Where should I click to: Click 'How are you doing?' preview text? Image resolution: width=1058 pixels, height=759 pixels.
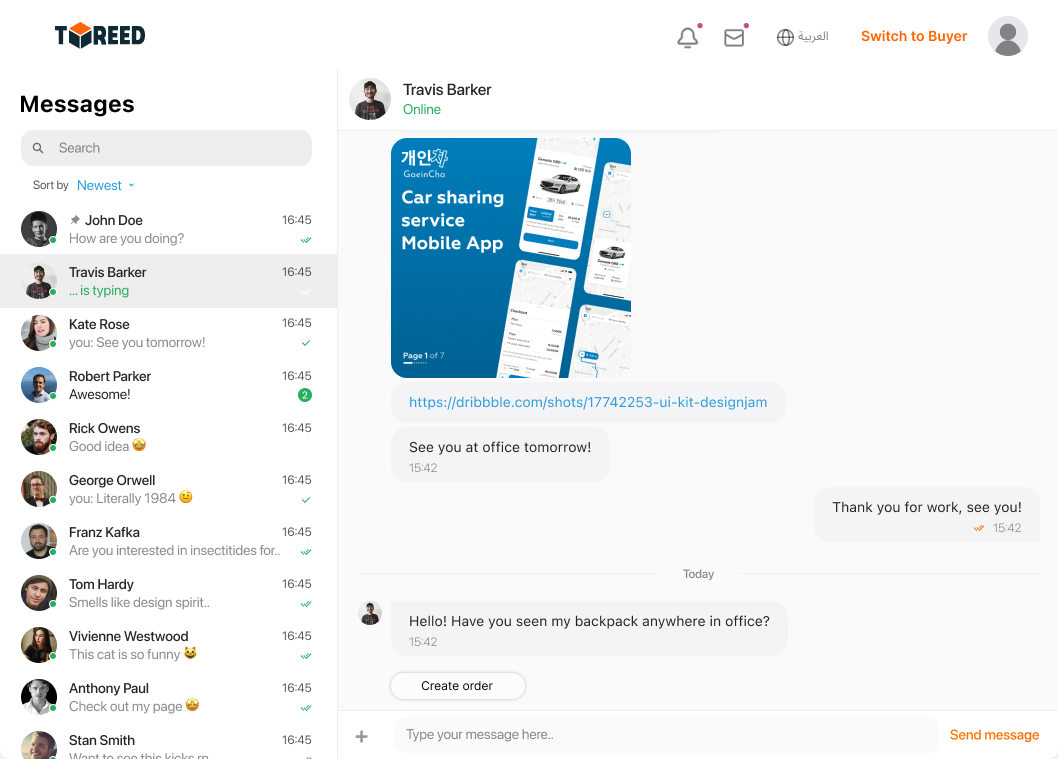(x=126, y=238)
